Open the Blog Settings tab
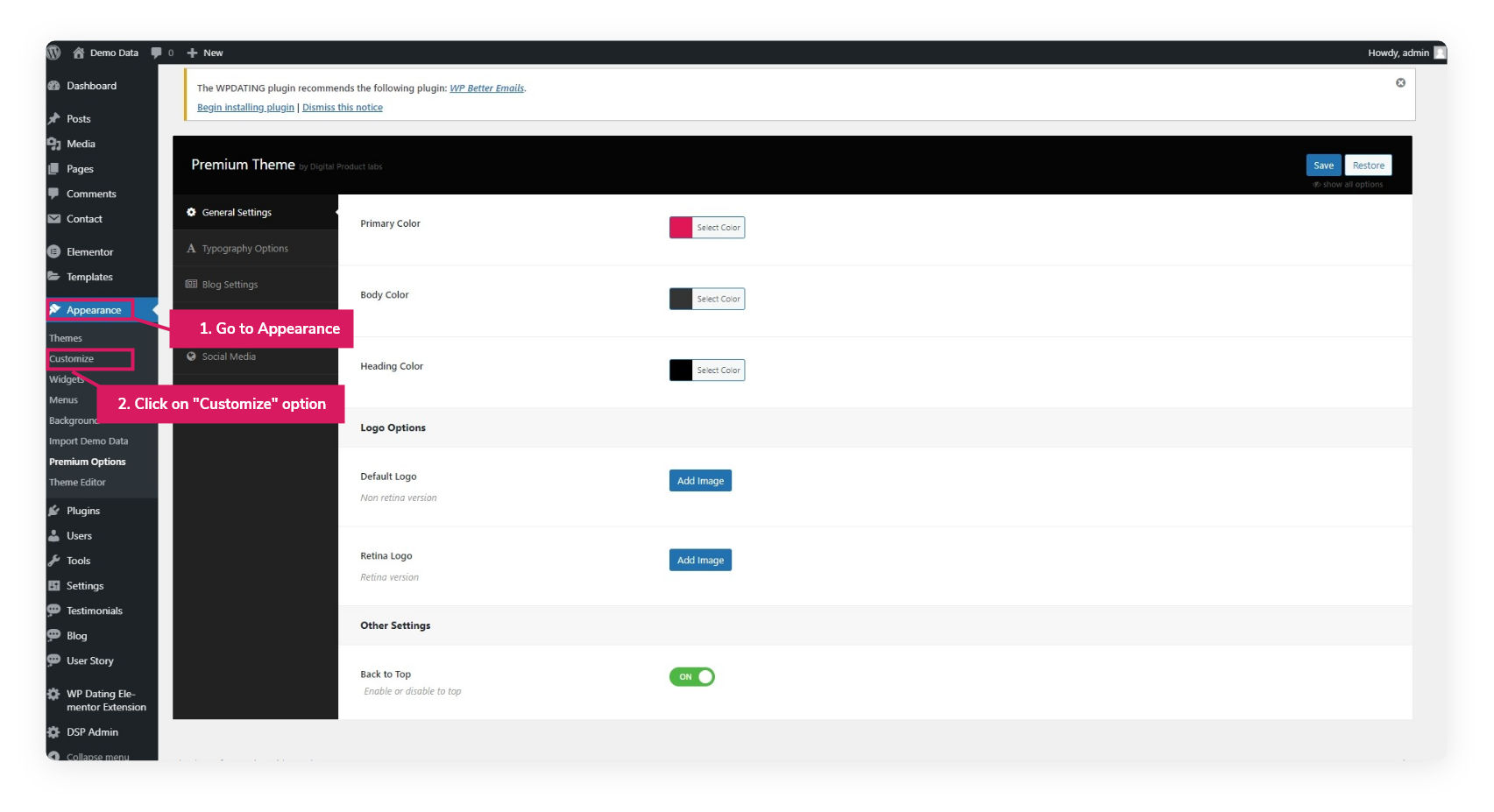 255,285
